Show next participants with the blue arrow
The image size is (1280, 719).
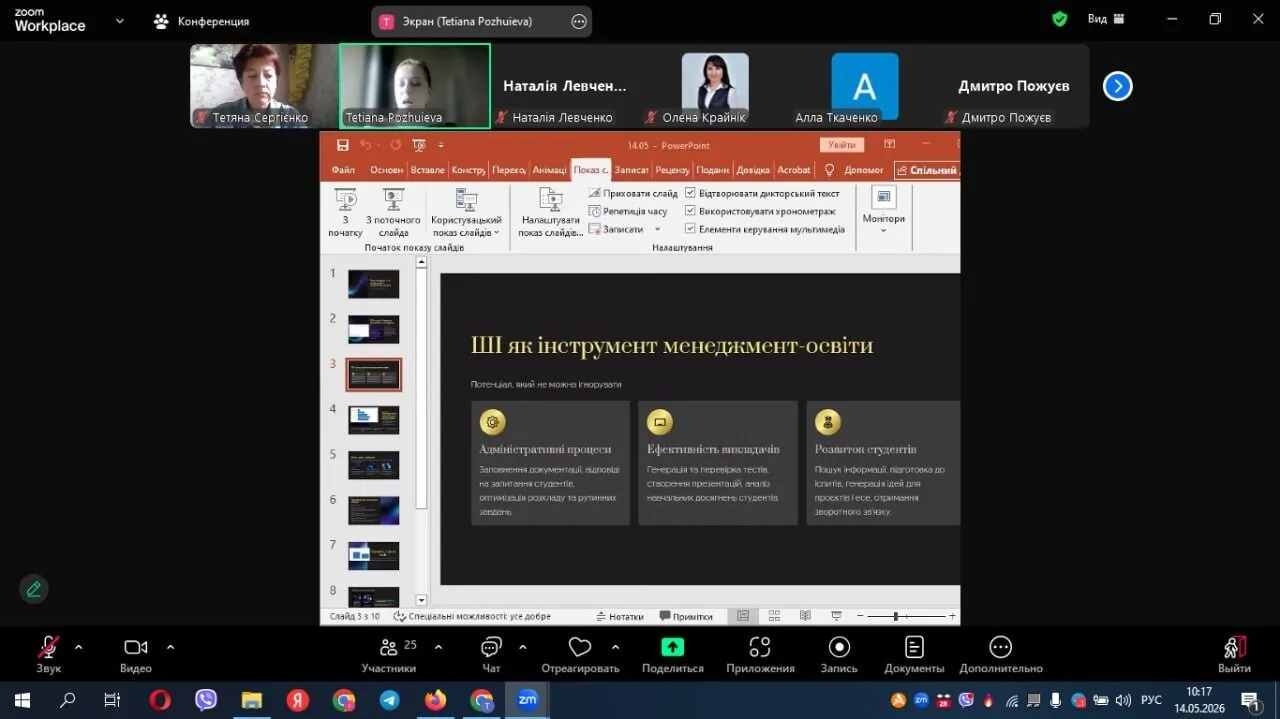(1117, 87)
